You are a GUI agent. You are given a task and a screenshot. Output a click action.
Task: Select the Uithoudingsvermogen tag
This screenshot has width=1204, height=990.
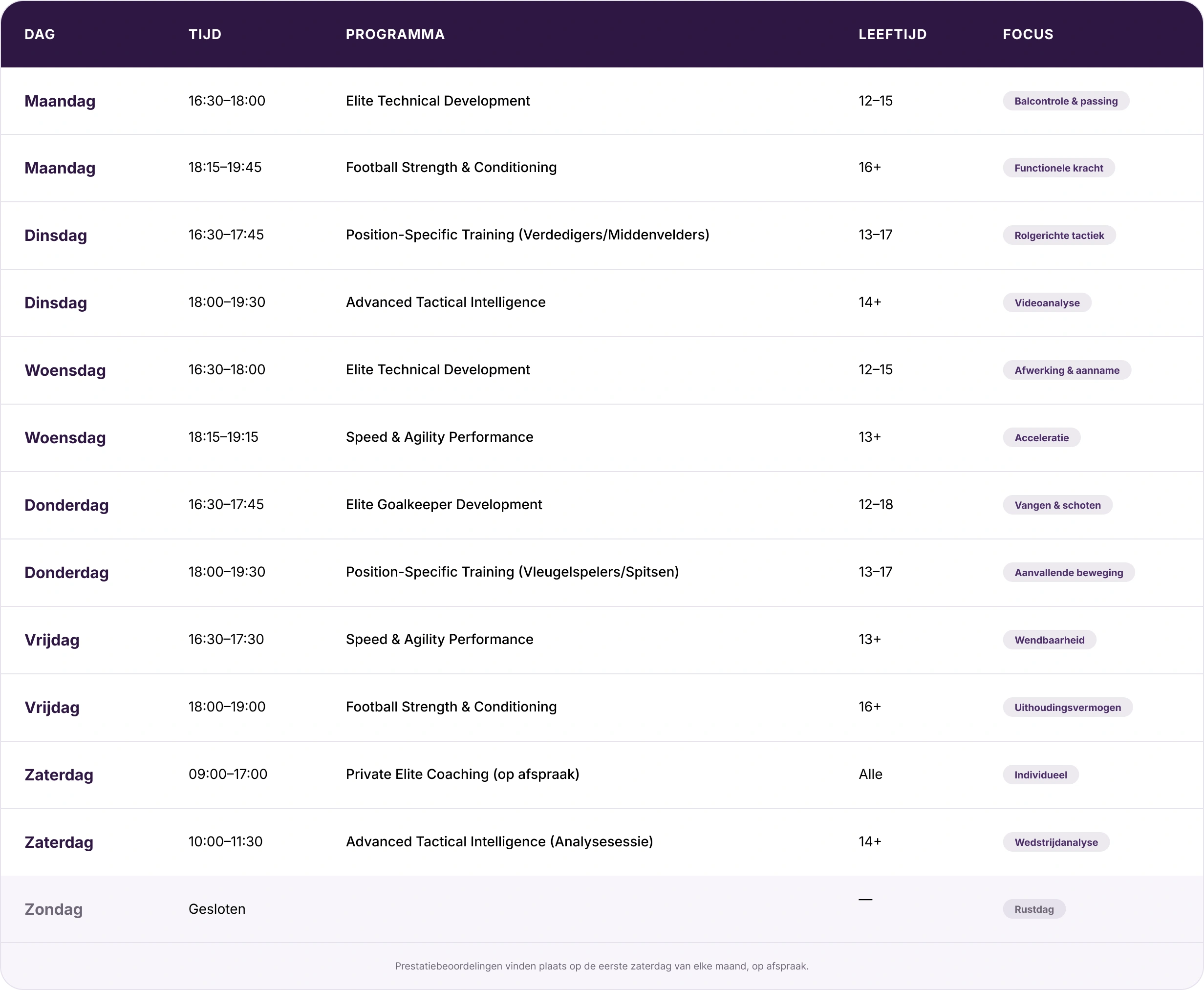1068,707
